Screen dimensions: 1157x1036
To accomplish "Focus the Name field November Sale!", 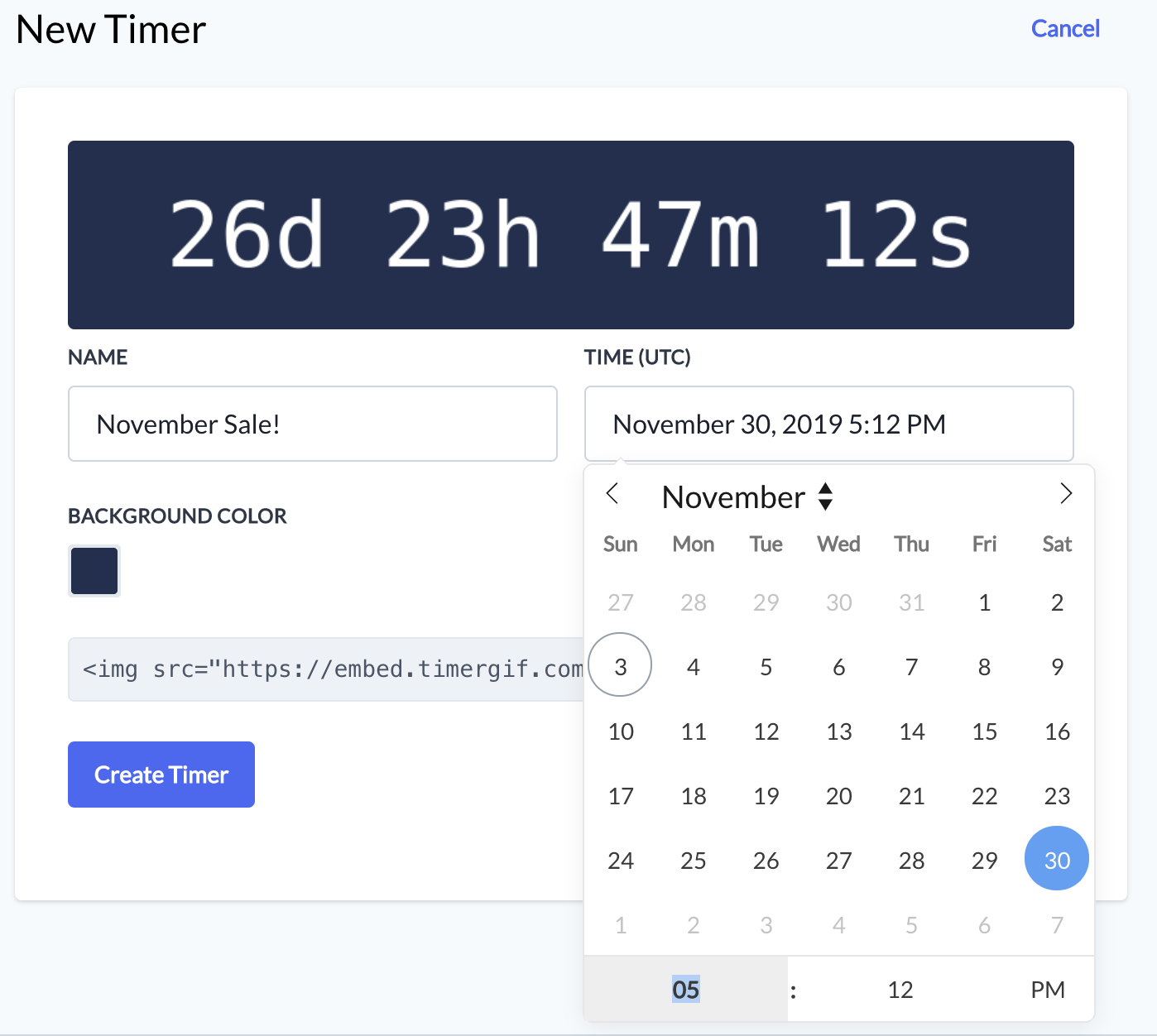I will tap(313, 424).
